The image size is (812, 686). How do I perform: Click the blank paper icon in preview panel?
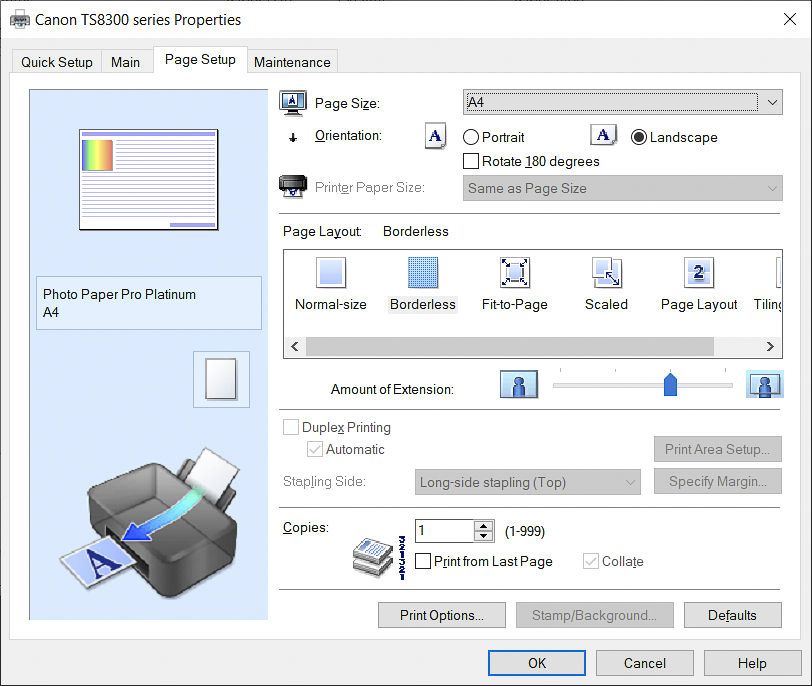[221, 379]
